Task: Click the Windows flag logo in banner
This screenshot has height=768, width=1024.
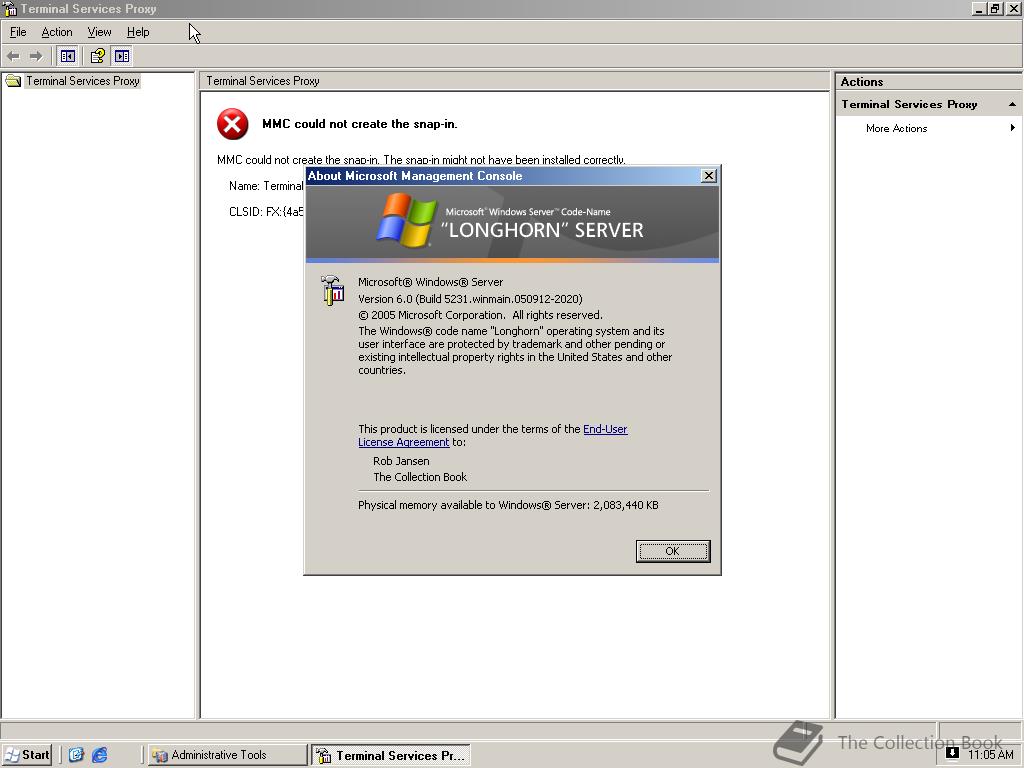Action: tap(406, 221)
